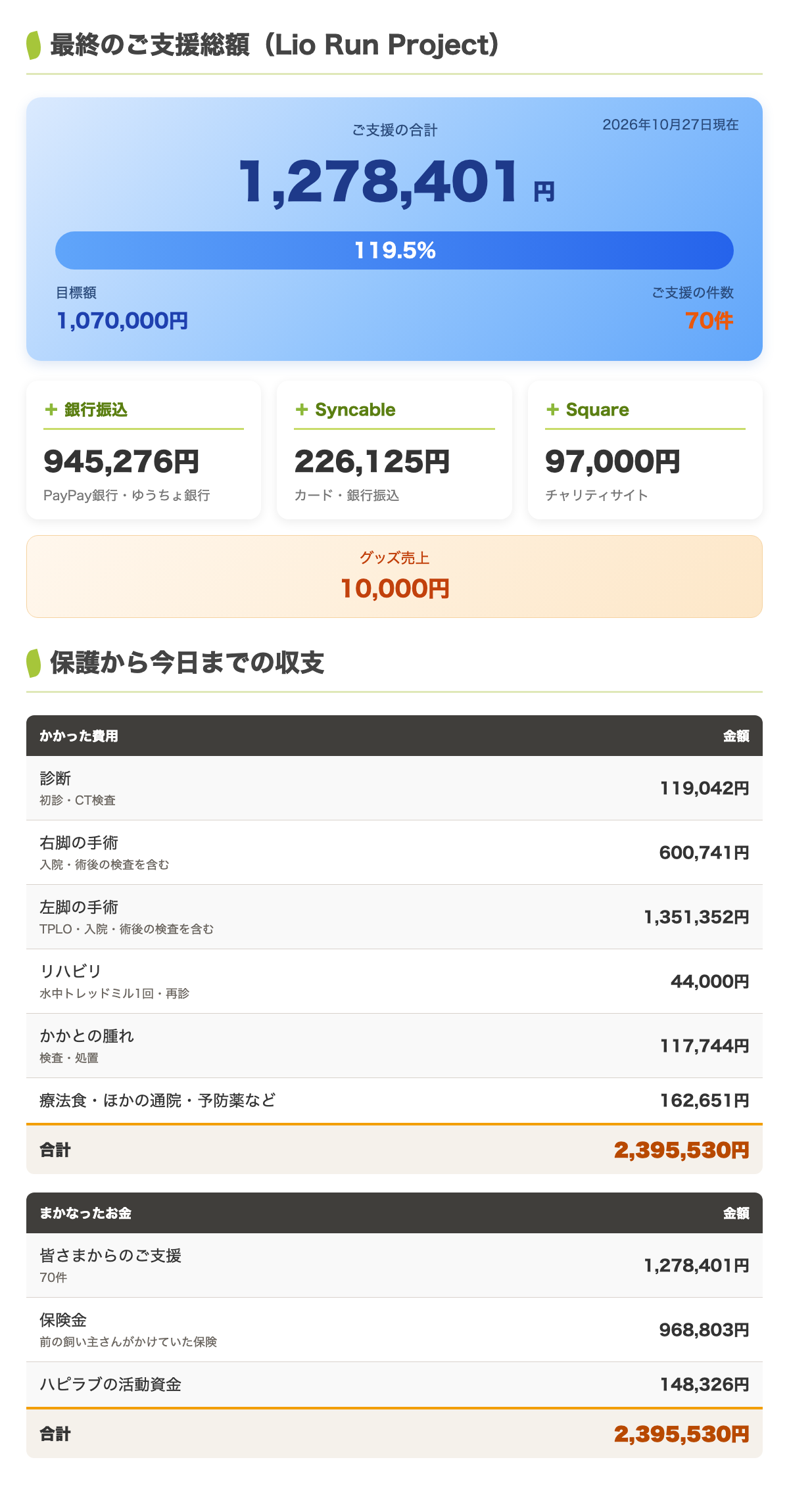Click the amount 119,042円
Screen dimensions: 789x1512
(705, 788)
